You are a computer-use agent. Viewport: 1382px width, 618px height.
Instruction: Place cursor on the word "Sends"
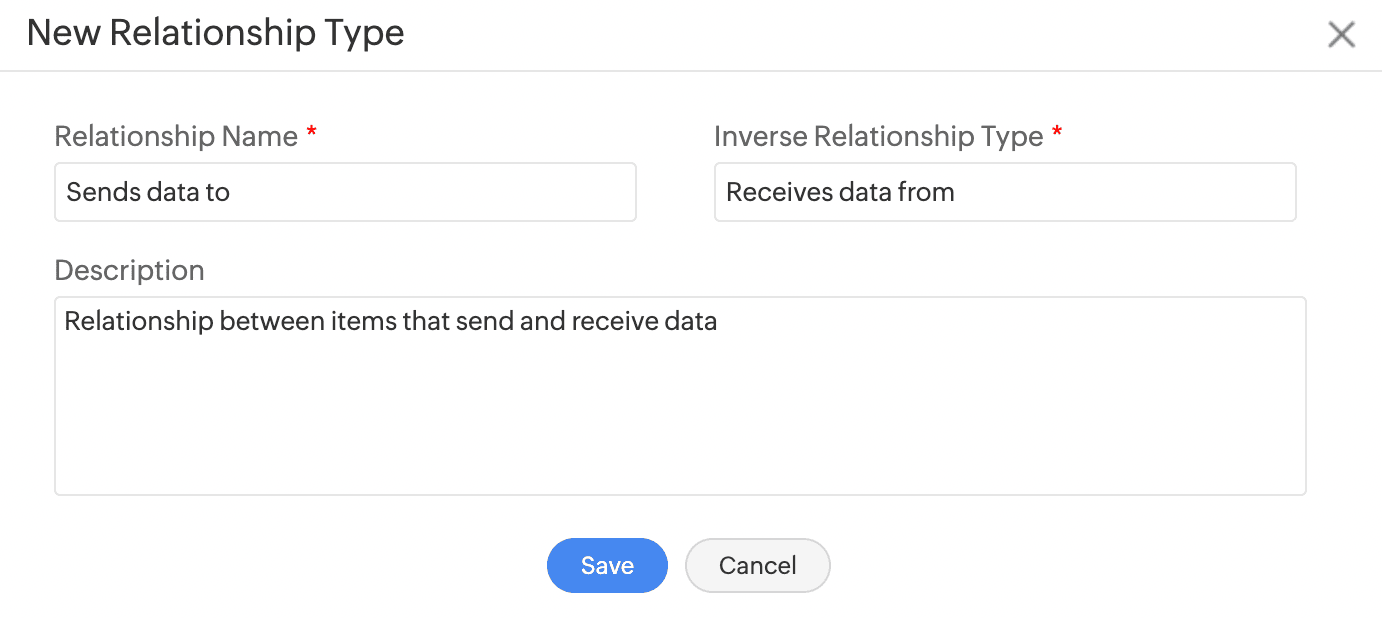(x=96, y=192)
